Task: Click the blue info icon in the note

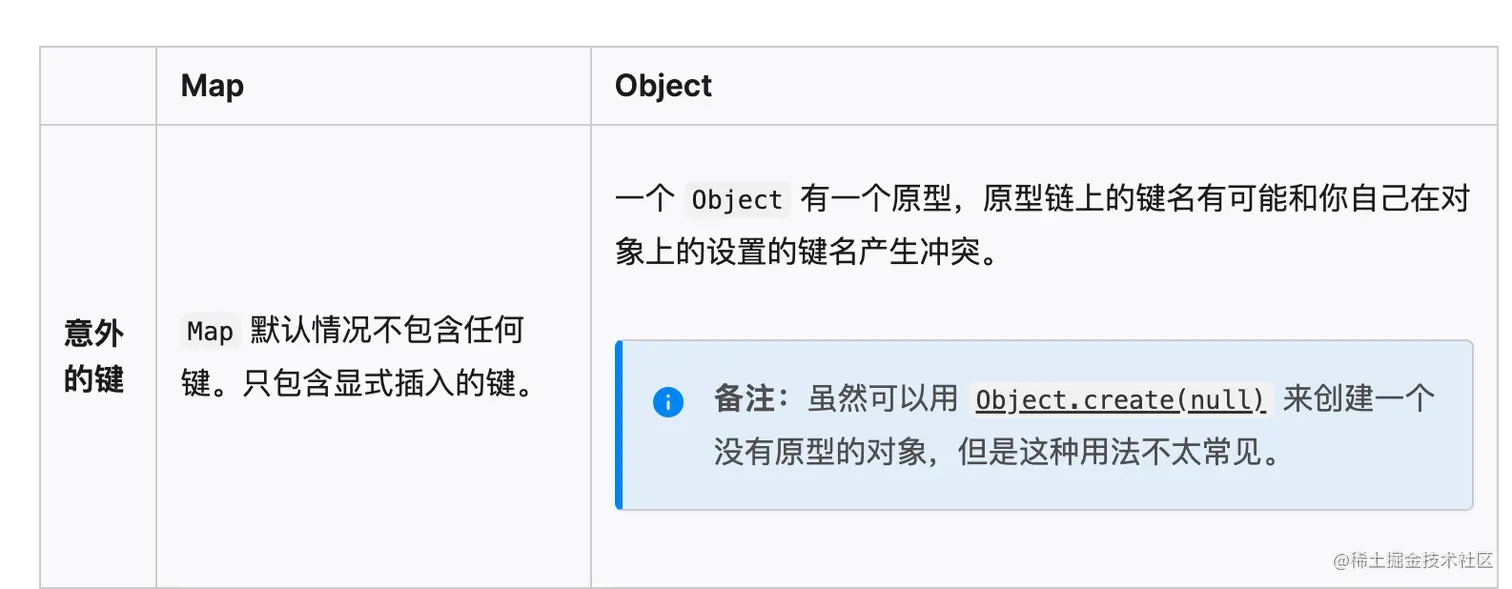Action: coord(668,402)
